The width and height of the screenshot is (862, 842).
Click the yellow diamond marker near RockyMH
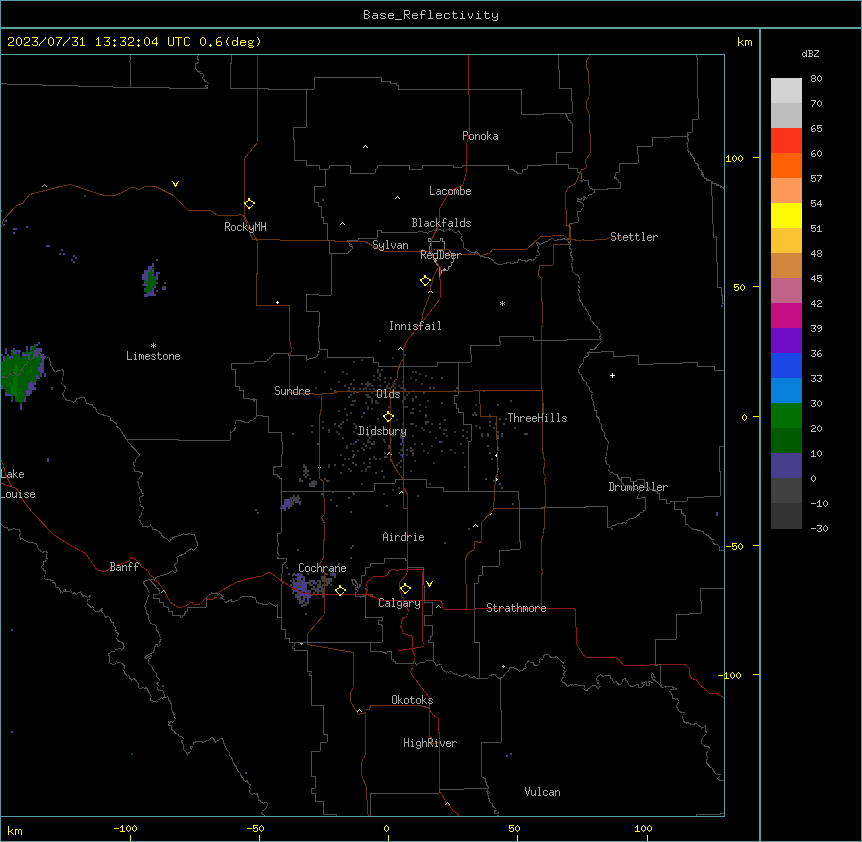(250, 204)
